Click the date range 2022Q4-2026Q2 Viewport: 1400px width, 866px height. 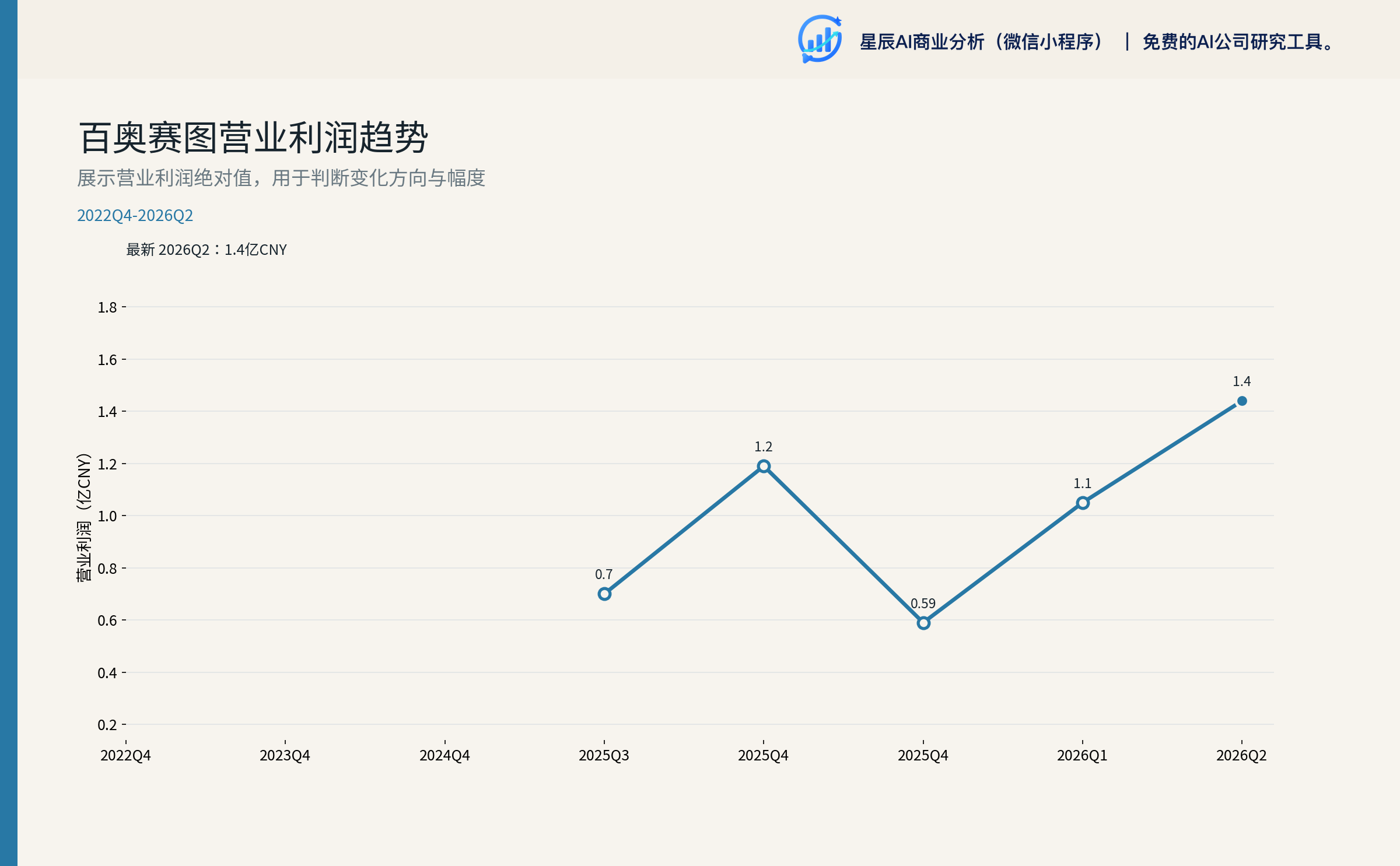pos(135,216)
